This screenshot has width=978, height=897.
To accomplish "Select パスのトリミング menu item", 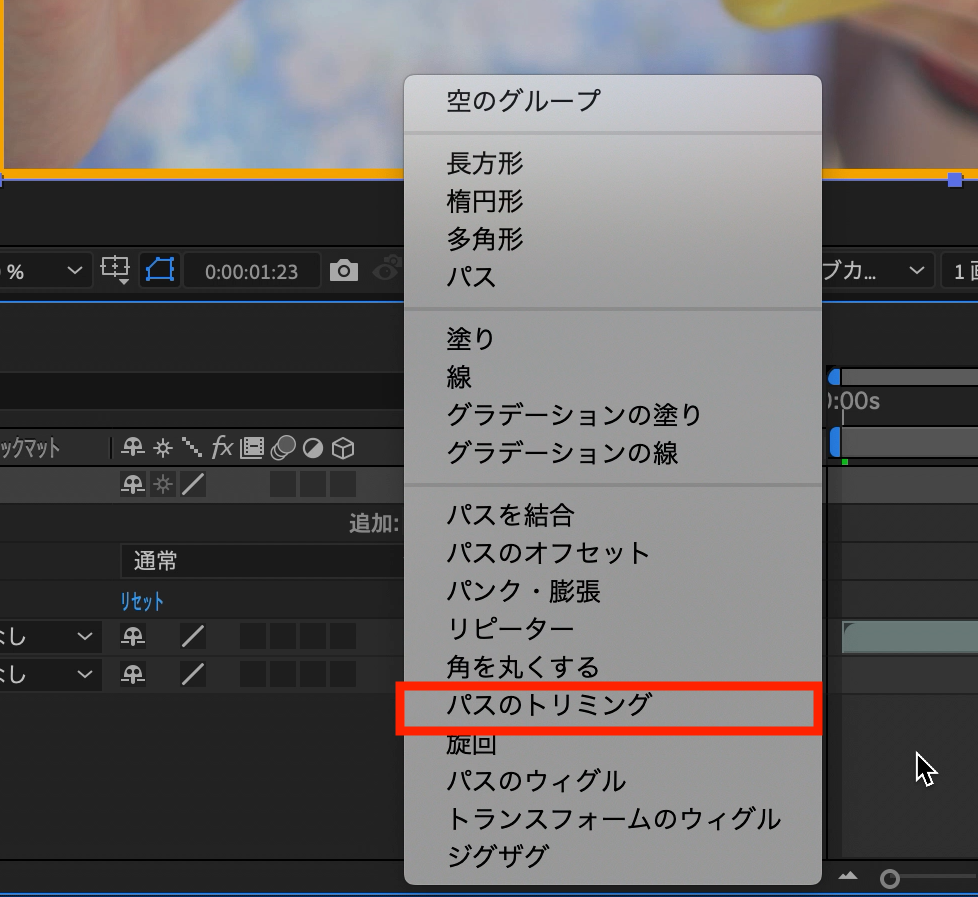I will [612, 705].
